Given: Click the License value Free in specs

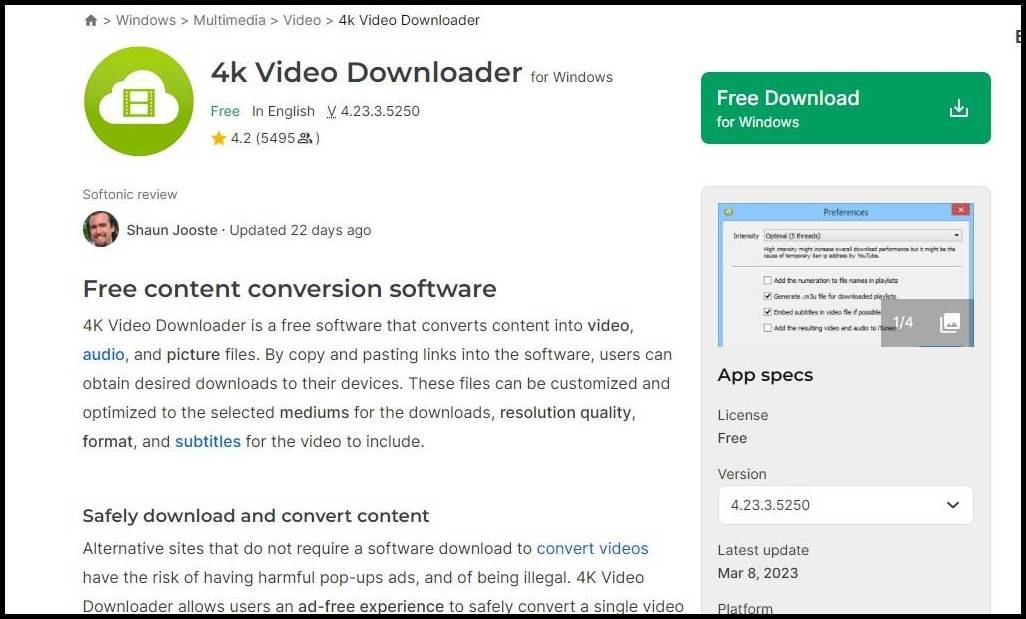Looking at the screenshot, I should click(x=732, y=438).
